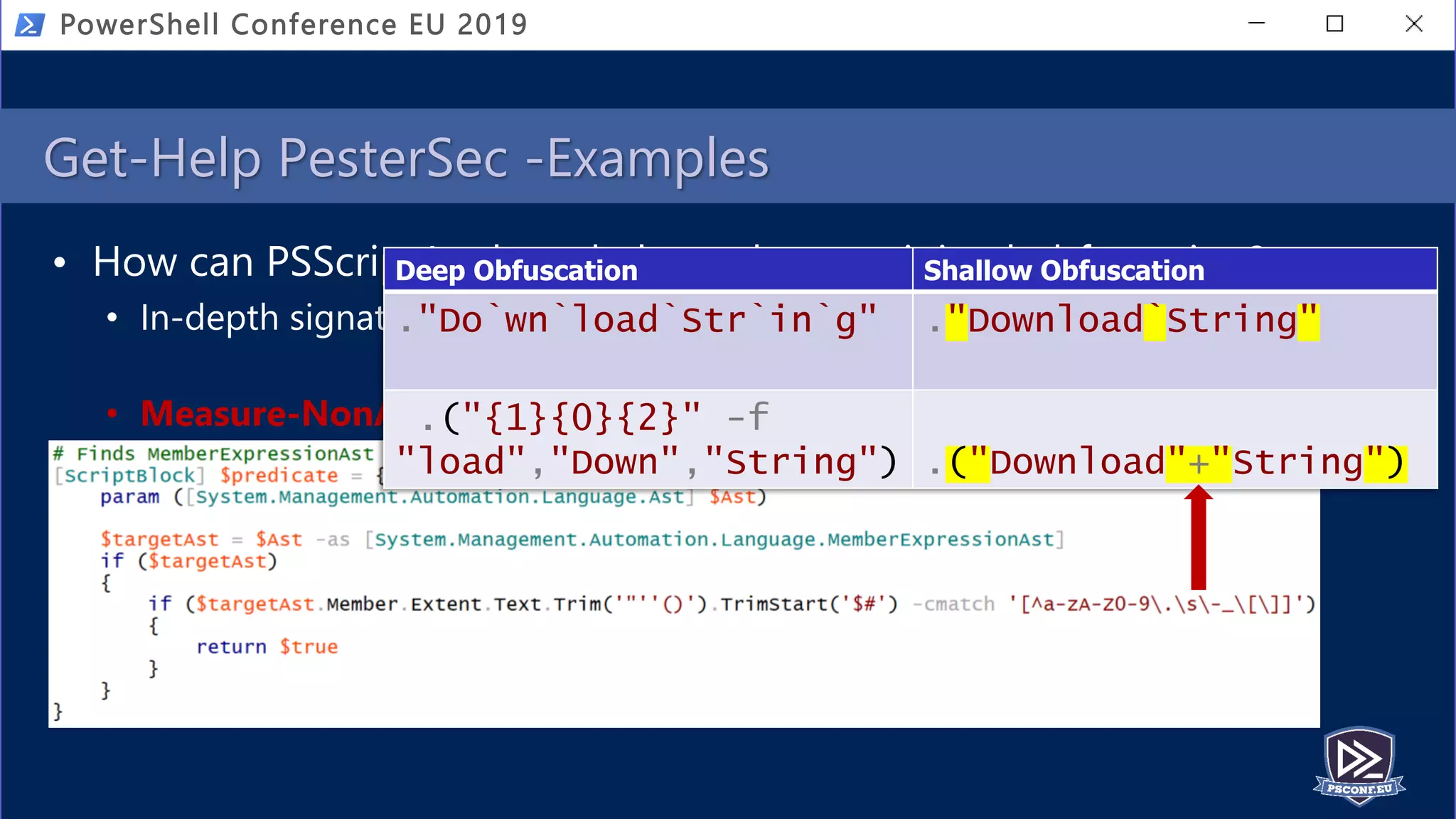This screenshot has width=1456, height=819.
Task: Click the $targetAst = $Ast -as line
Action: pyautogui.click(x=582, y=540)
